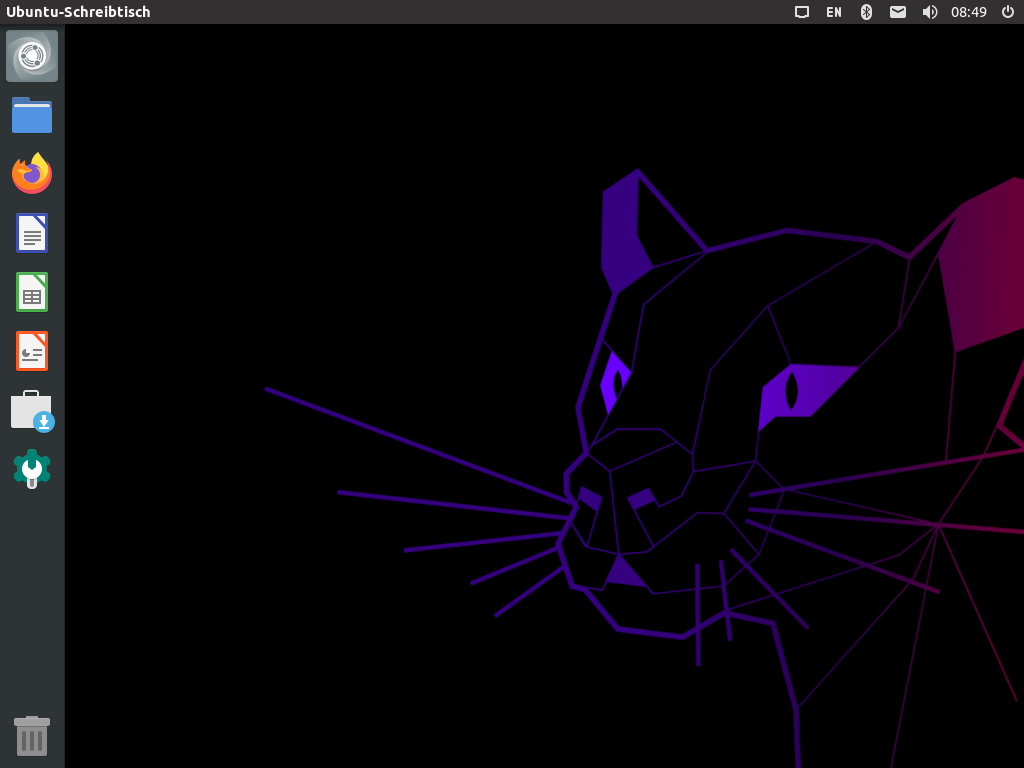Viewport: 1024px width, 768px height.
Task: Open the Ubuntu Dash search launcher
Action: (x=32, y=56)
